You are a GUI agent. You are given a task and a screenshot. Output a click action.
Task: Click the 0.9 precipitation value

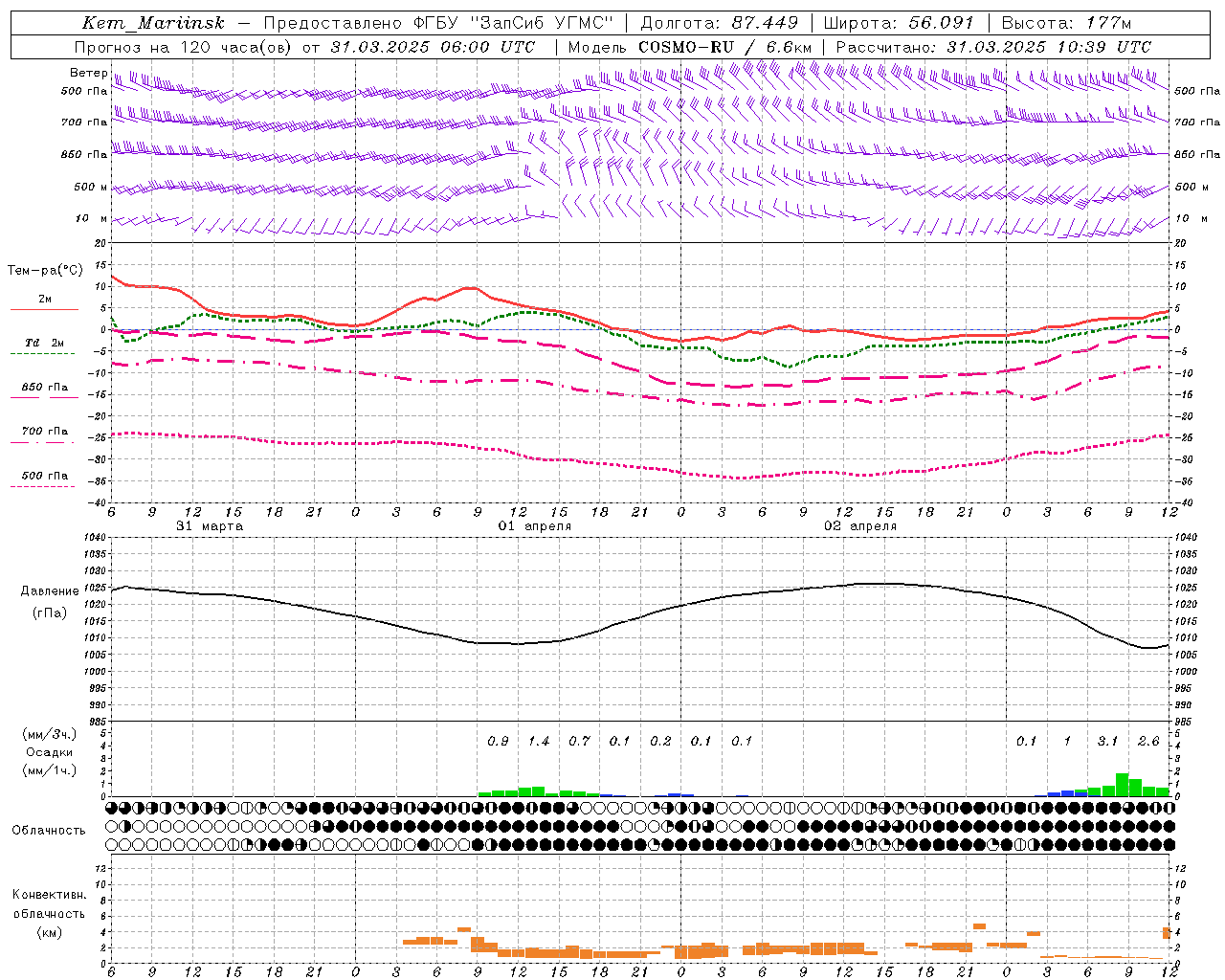coord(498,742)
